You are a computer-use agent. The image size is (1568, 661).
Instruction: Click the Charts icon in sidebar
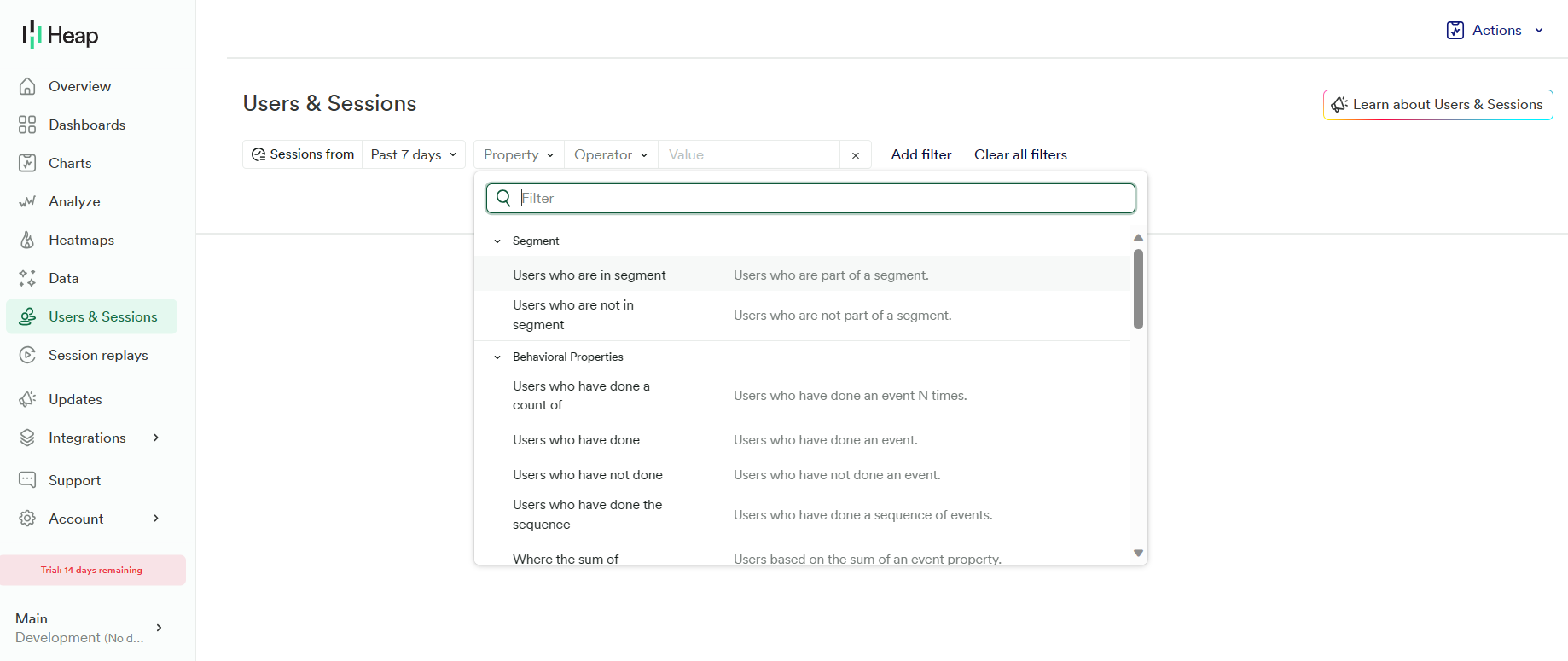[27, 163]
